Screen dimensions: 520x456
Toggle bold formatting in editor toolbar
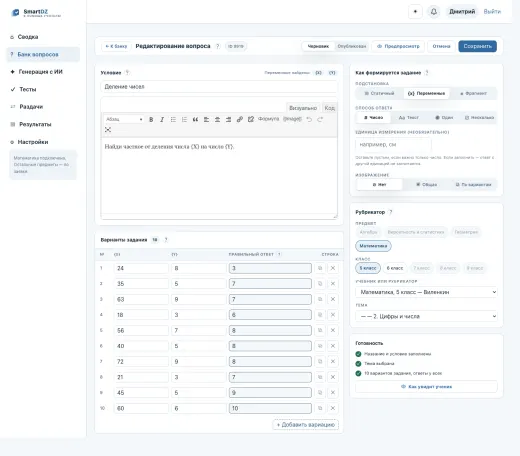point(151,119)
